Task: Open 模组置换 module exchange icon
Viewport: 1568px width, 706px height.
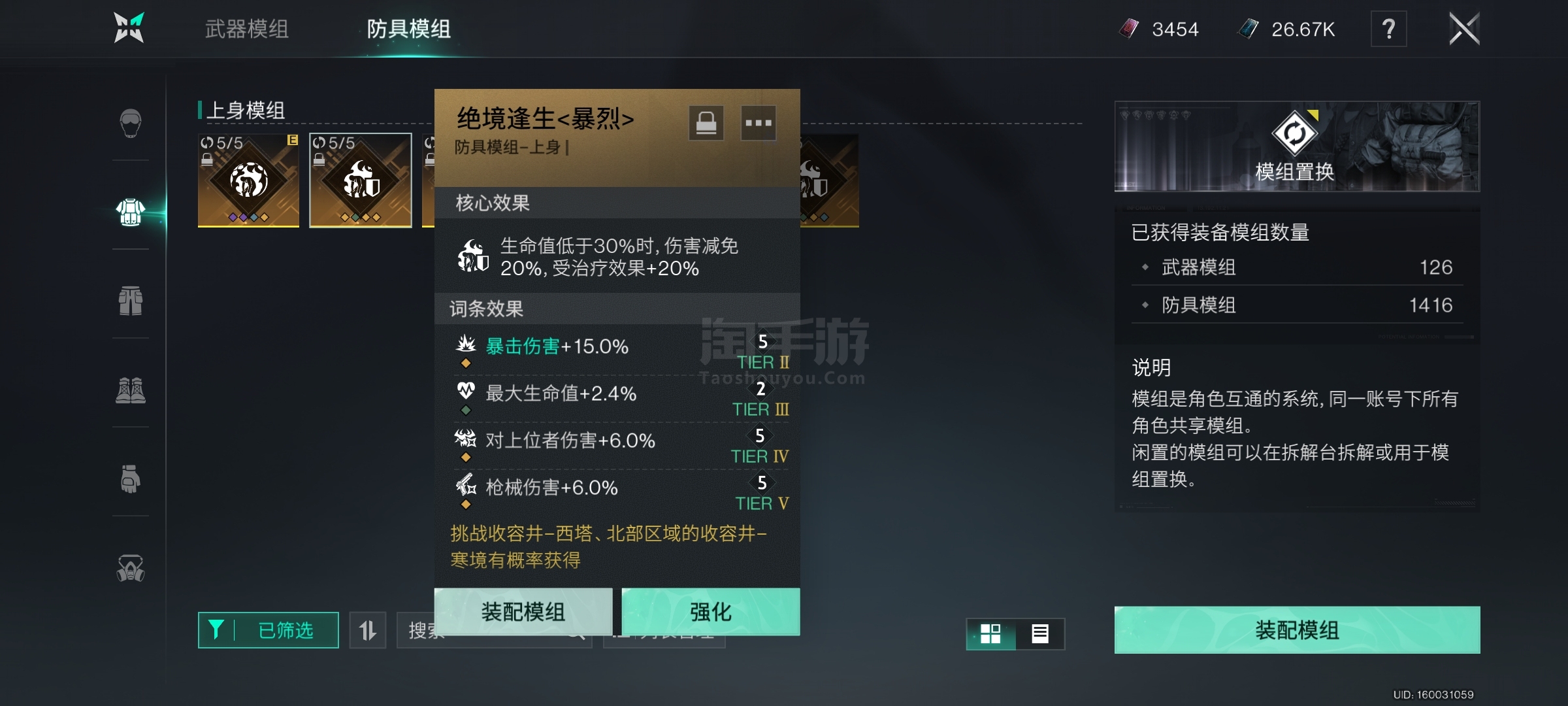Action: point(1295,133)
